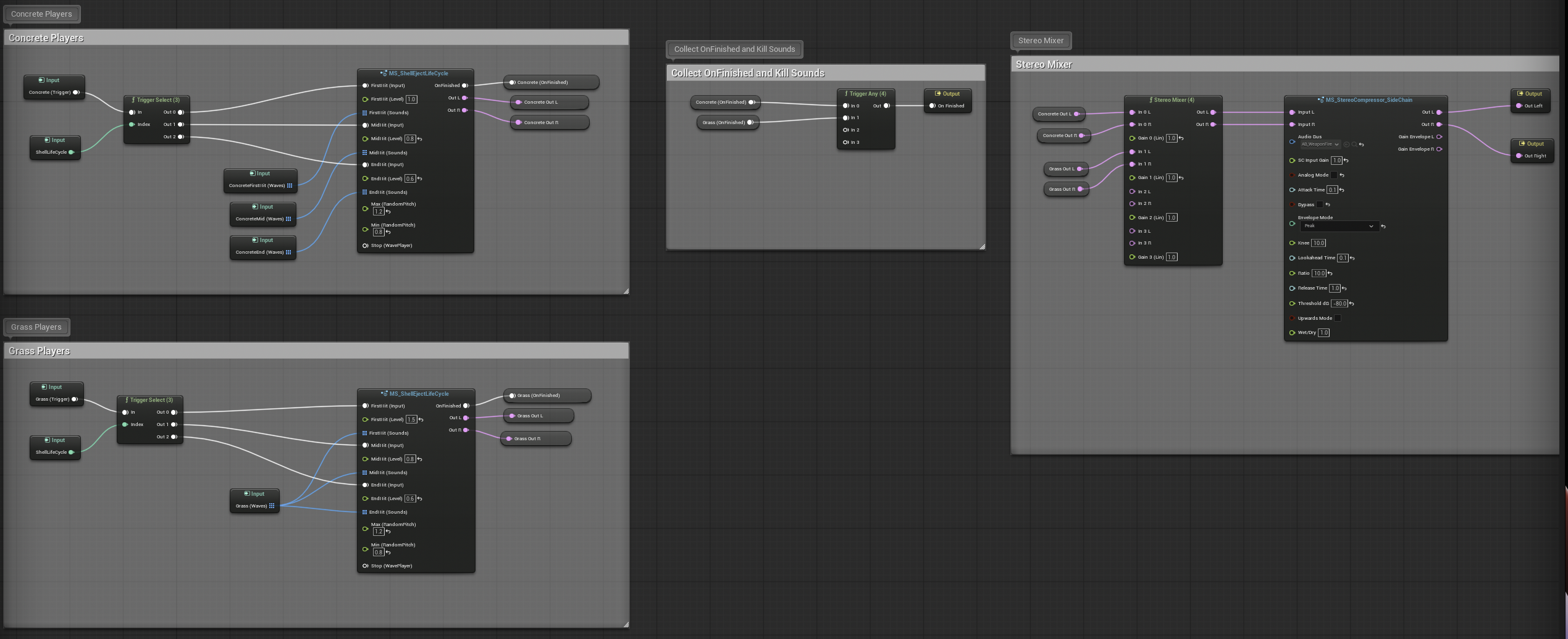
Task: Reset Gain 0 (Lin) on the Stereo Mixer node
Action: [1181, 138]
